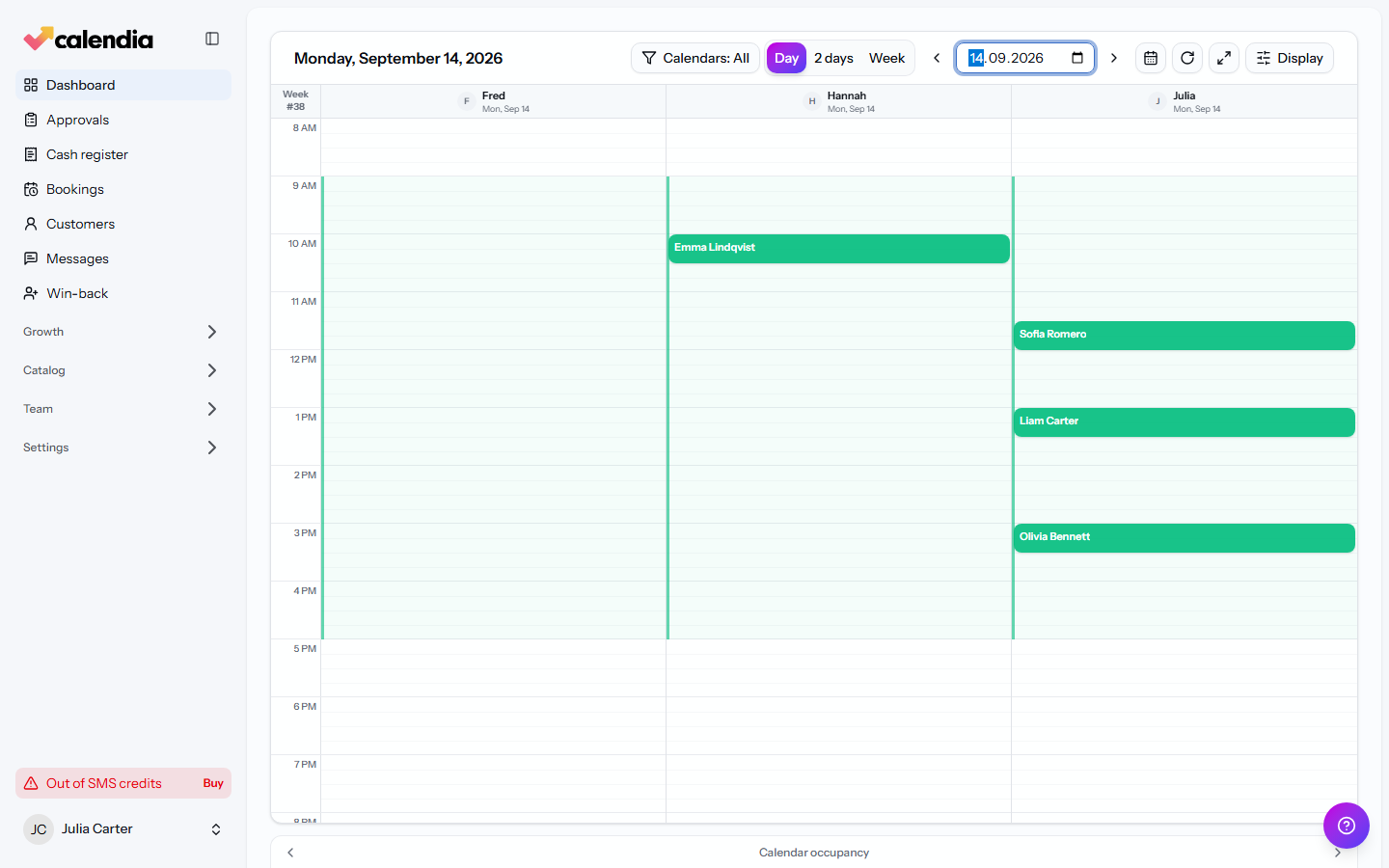Go to Win-back
Viewport: 1389px width, 868px height.
tap(123, 293)
